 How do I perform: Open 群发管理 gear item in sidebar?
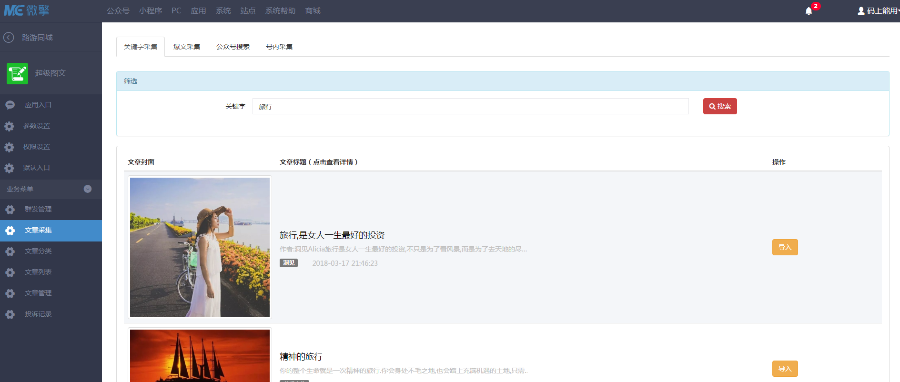click(38, 209)
